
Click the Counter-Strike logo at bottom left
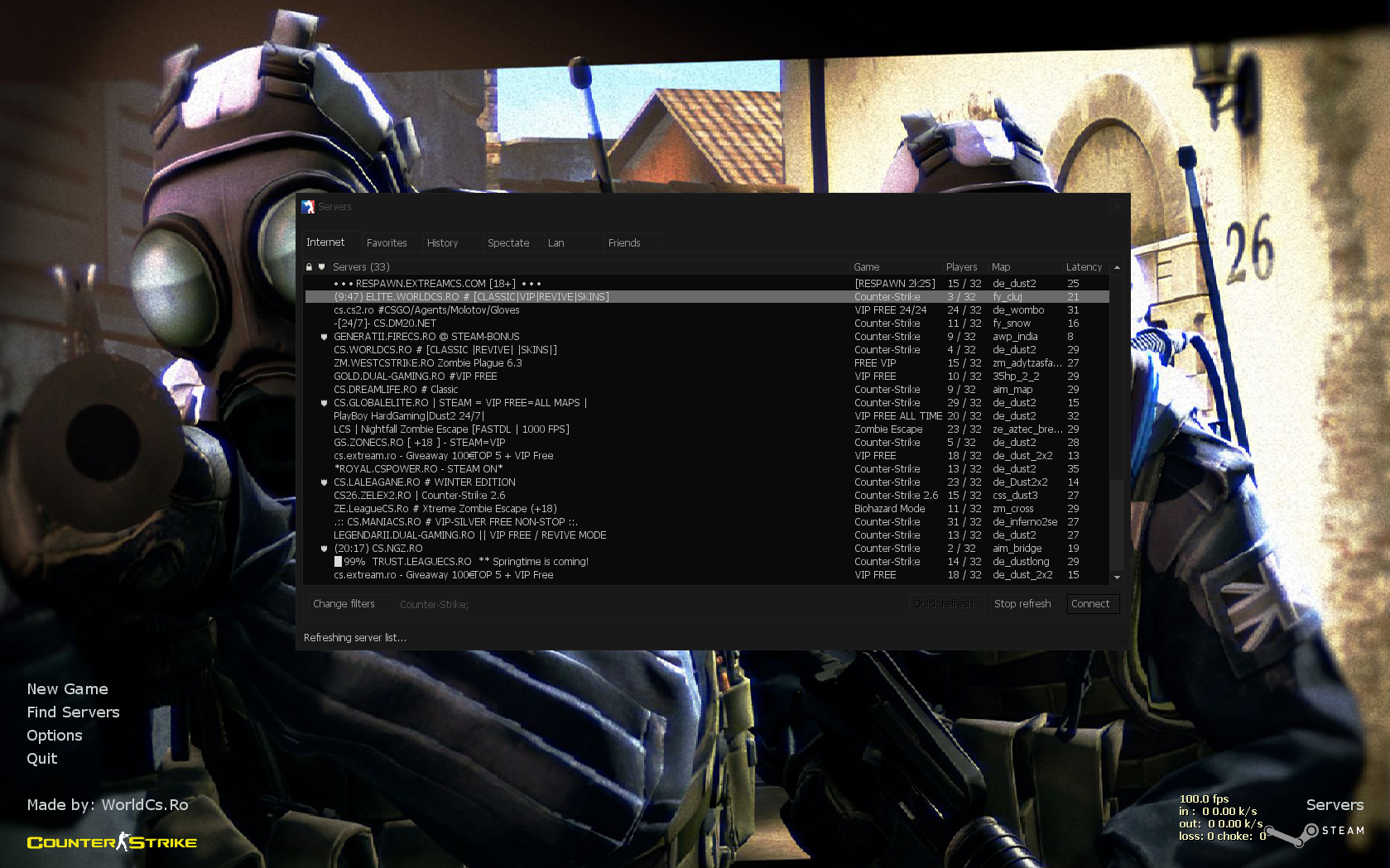click(112, 842)
